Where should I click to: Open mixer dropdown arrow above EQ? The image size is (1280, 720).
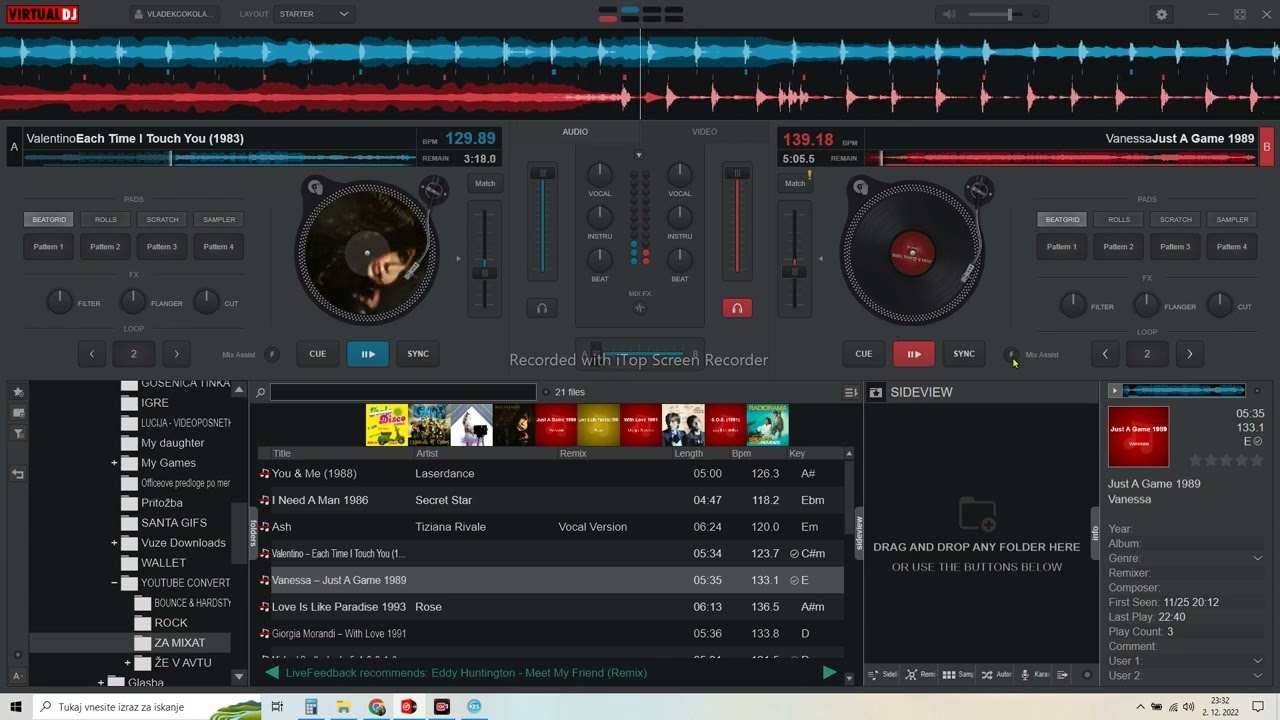[639, 155]
